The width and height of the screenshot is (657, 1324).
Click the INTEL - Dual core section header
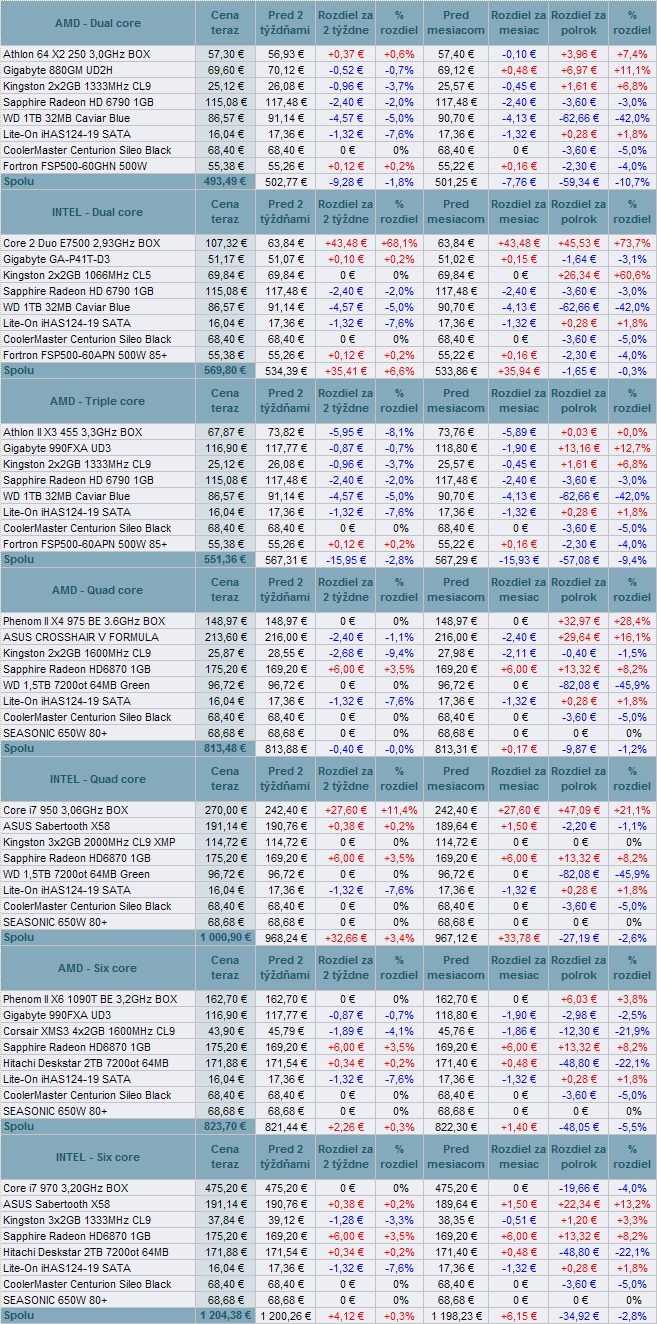click(x=97, y=212)
